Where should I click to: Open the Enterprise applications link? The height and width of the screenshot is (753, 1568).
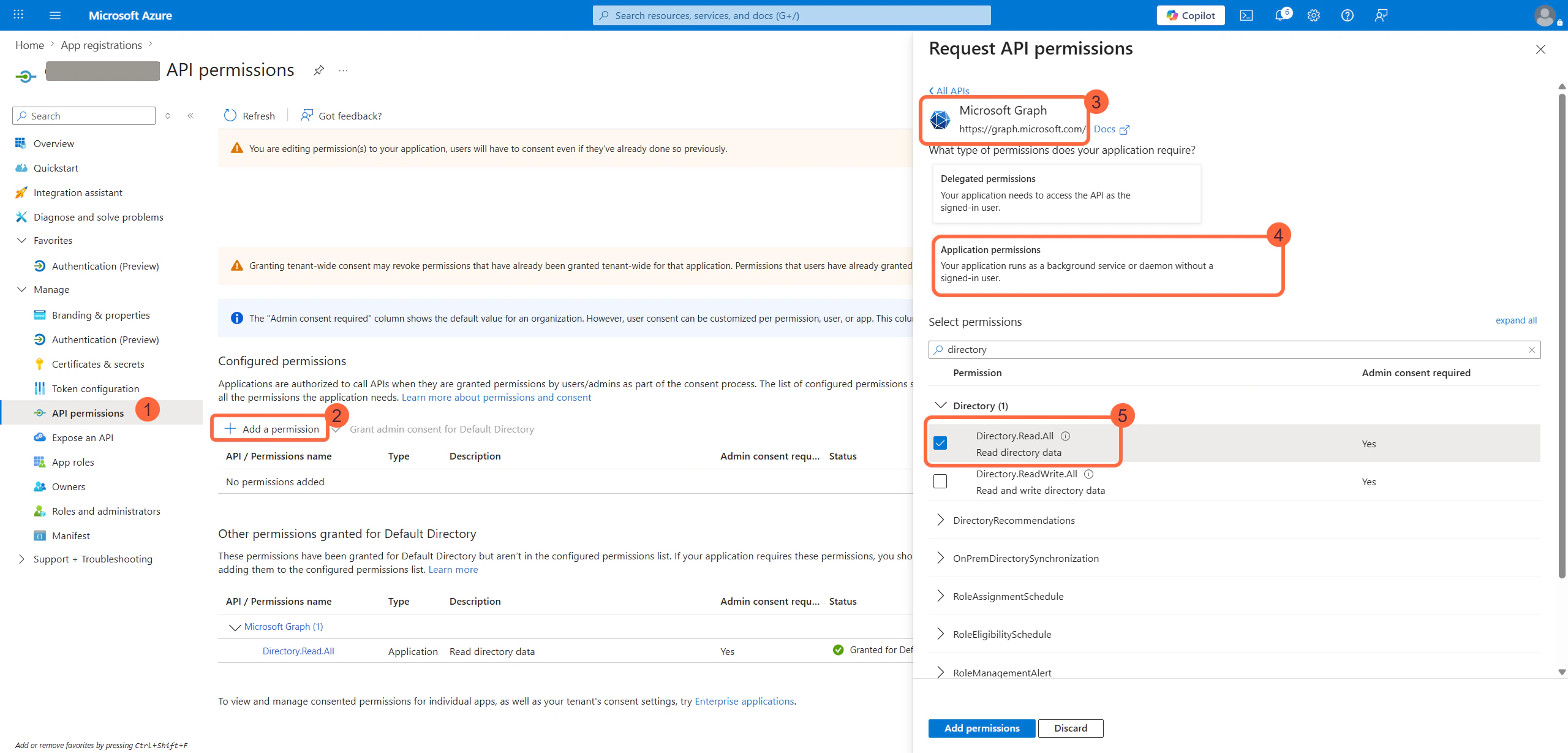point(744,701)
